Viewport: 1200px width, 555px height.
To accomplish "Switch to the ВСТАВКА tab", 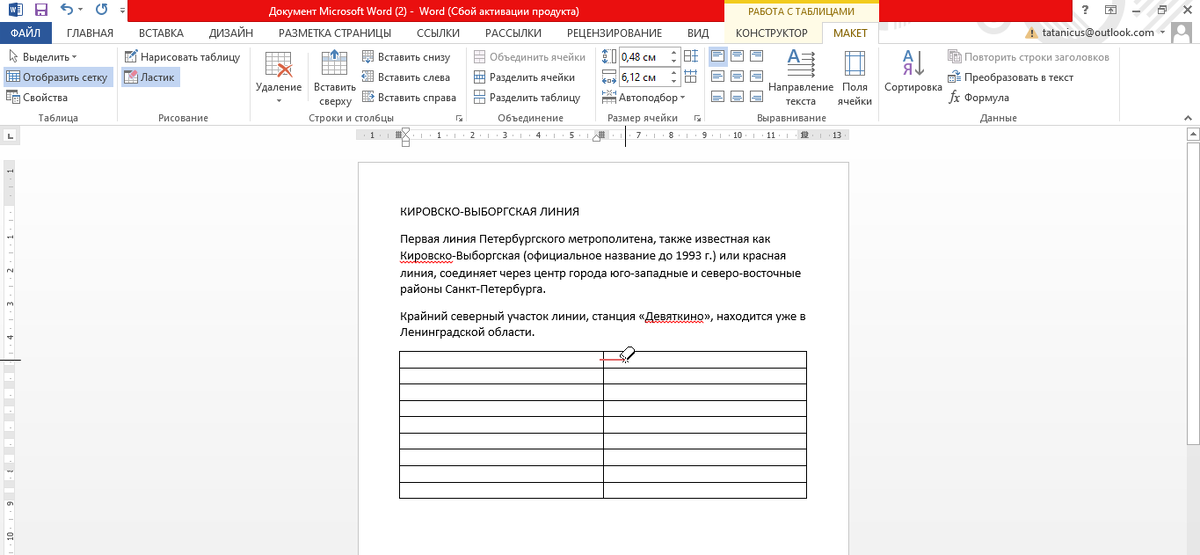I will [x=162, y=33].
